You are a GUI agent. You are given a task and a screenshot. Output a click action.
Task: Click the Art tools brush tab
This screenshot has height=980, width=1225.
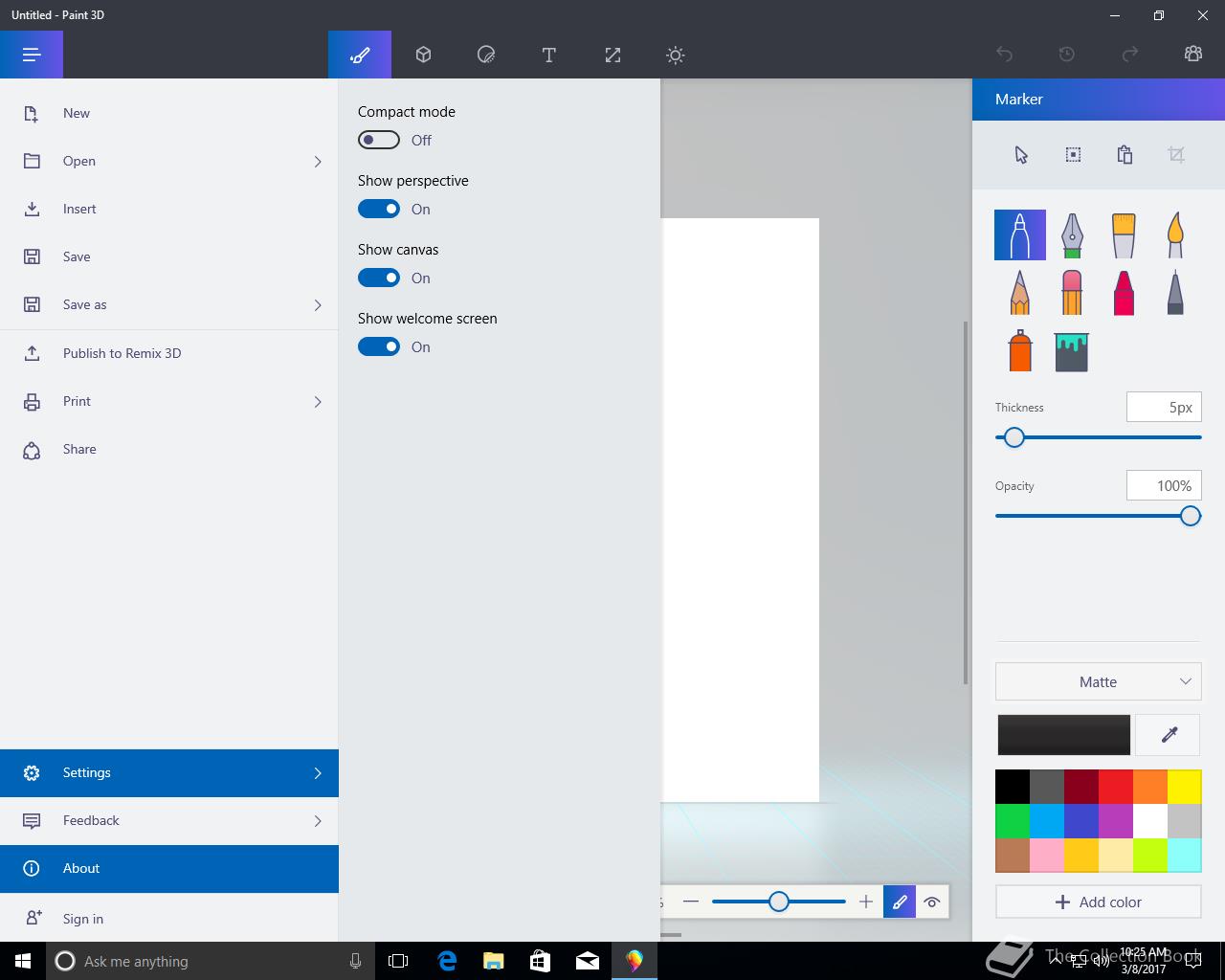[360, 55]
